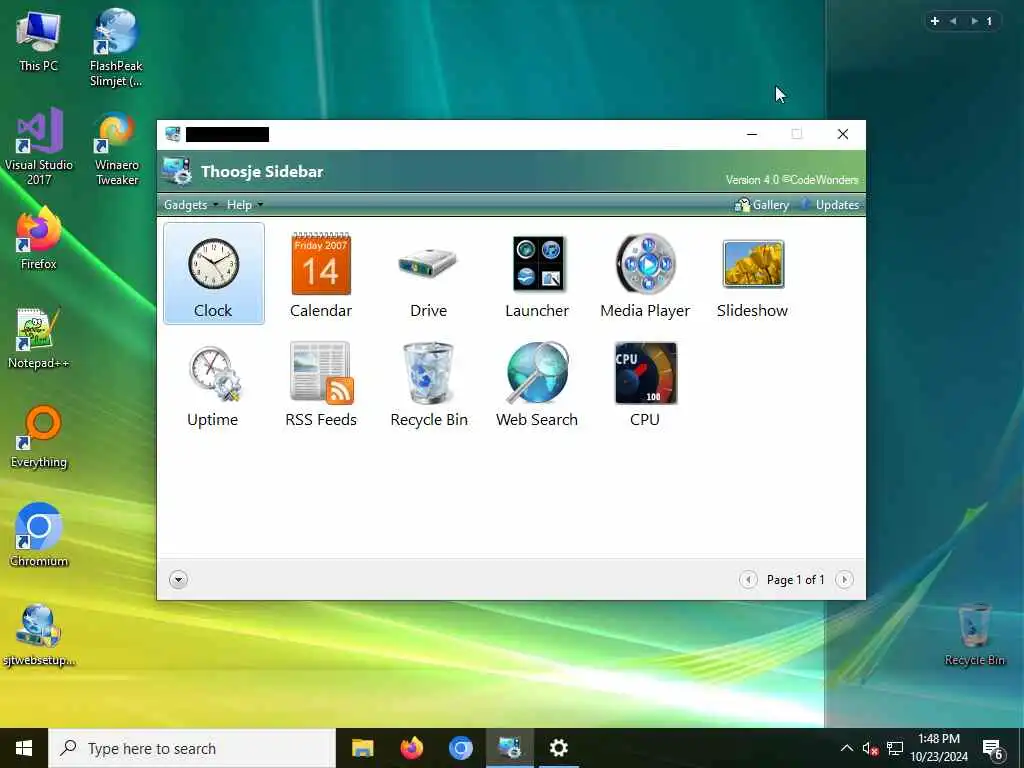The width and height of the screenshot is (1024, 768).
Task: Click the Thoosje Sidebar taskbar button
Action: pyautogui.click(x=509, y=748)
